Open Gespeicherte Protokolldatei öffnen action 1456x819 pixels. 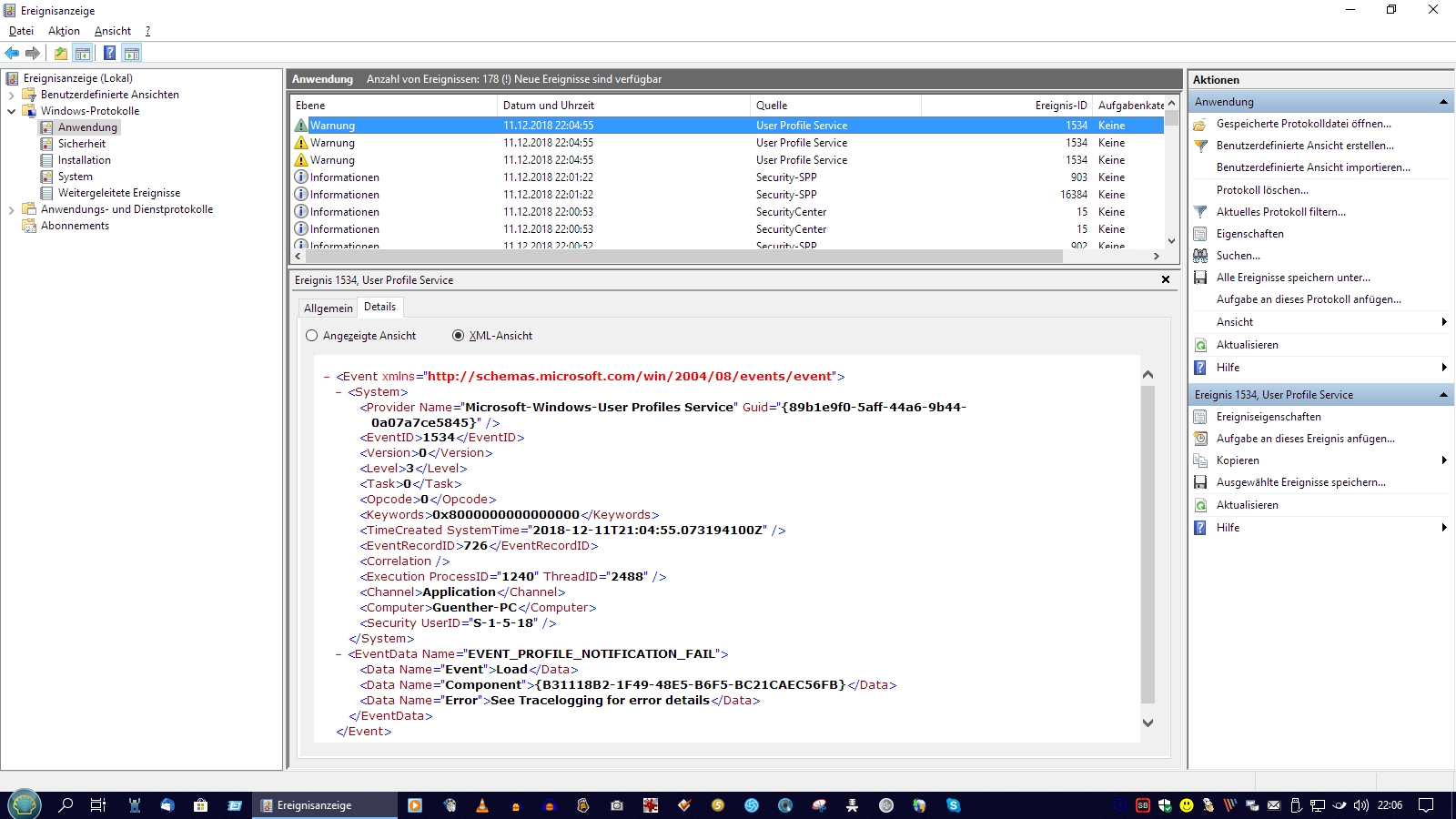tap(1303, 124)
